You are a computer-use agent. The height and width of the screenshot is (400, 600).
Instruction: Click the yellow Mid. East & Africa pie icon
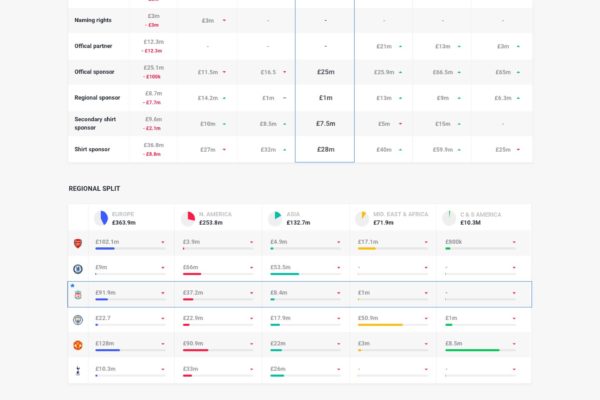coord(362,218)
